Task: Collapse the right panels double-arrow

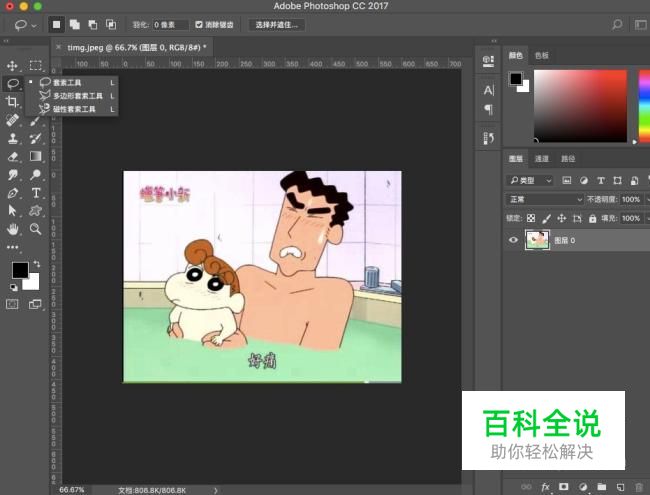Action: (494, 41)
